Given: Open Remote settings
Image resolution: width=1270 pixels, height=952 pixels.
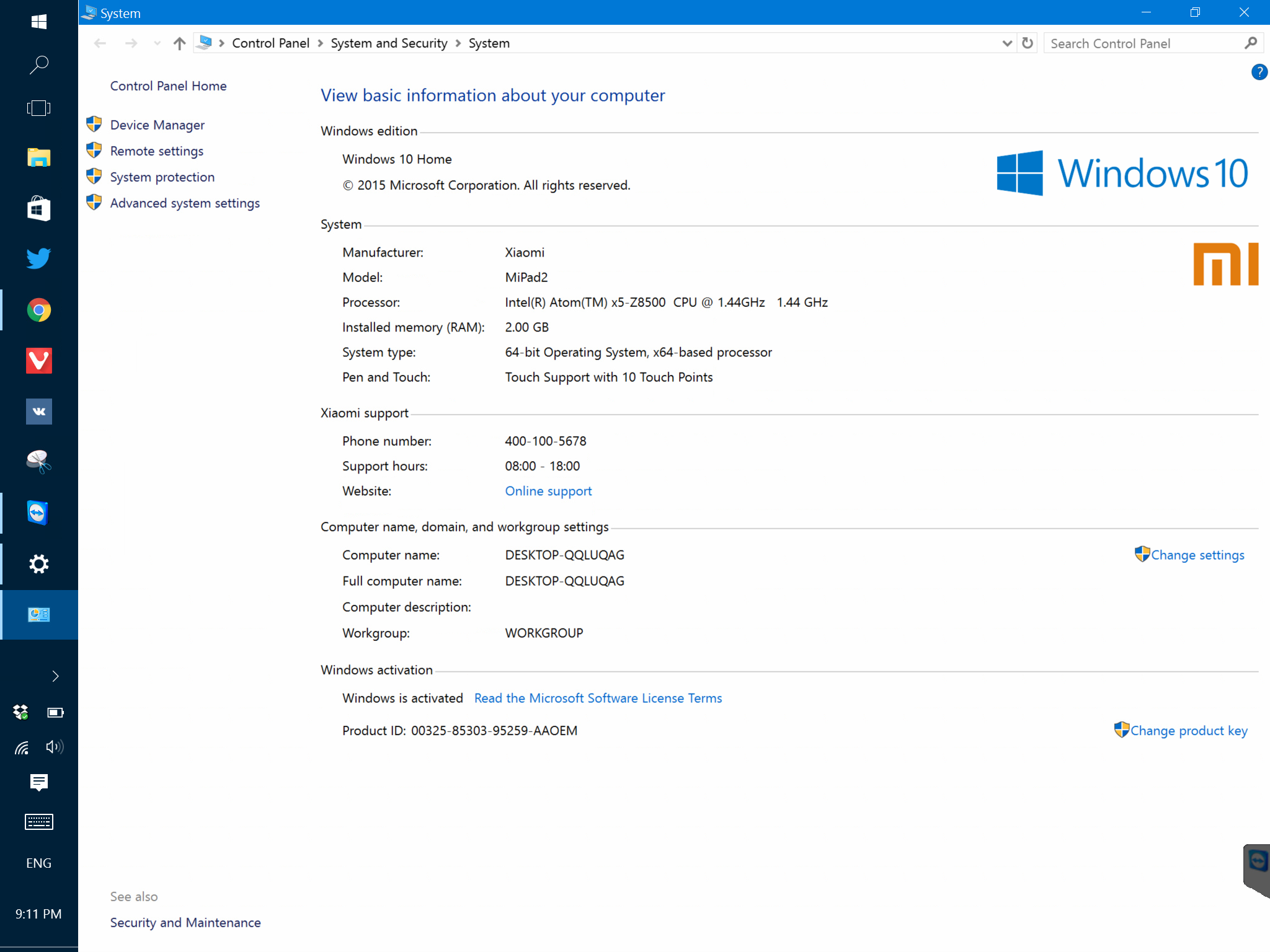Looking at the screenshot, I should [156, 151].
